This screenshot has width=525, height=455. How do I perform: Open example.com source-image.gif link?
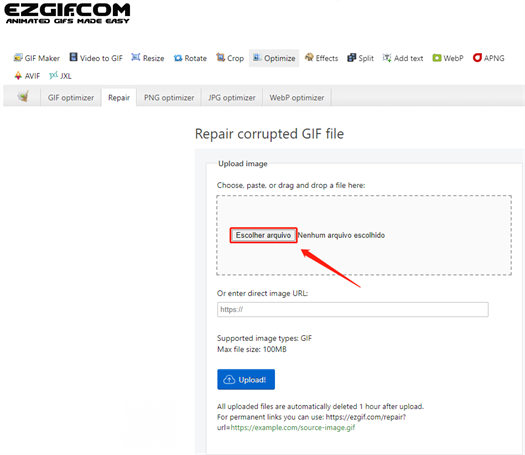click(x=293, y=428)
